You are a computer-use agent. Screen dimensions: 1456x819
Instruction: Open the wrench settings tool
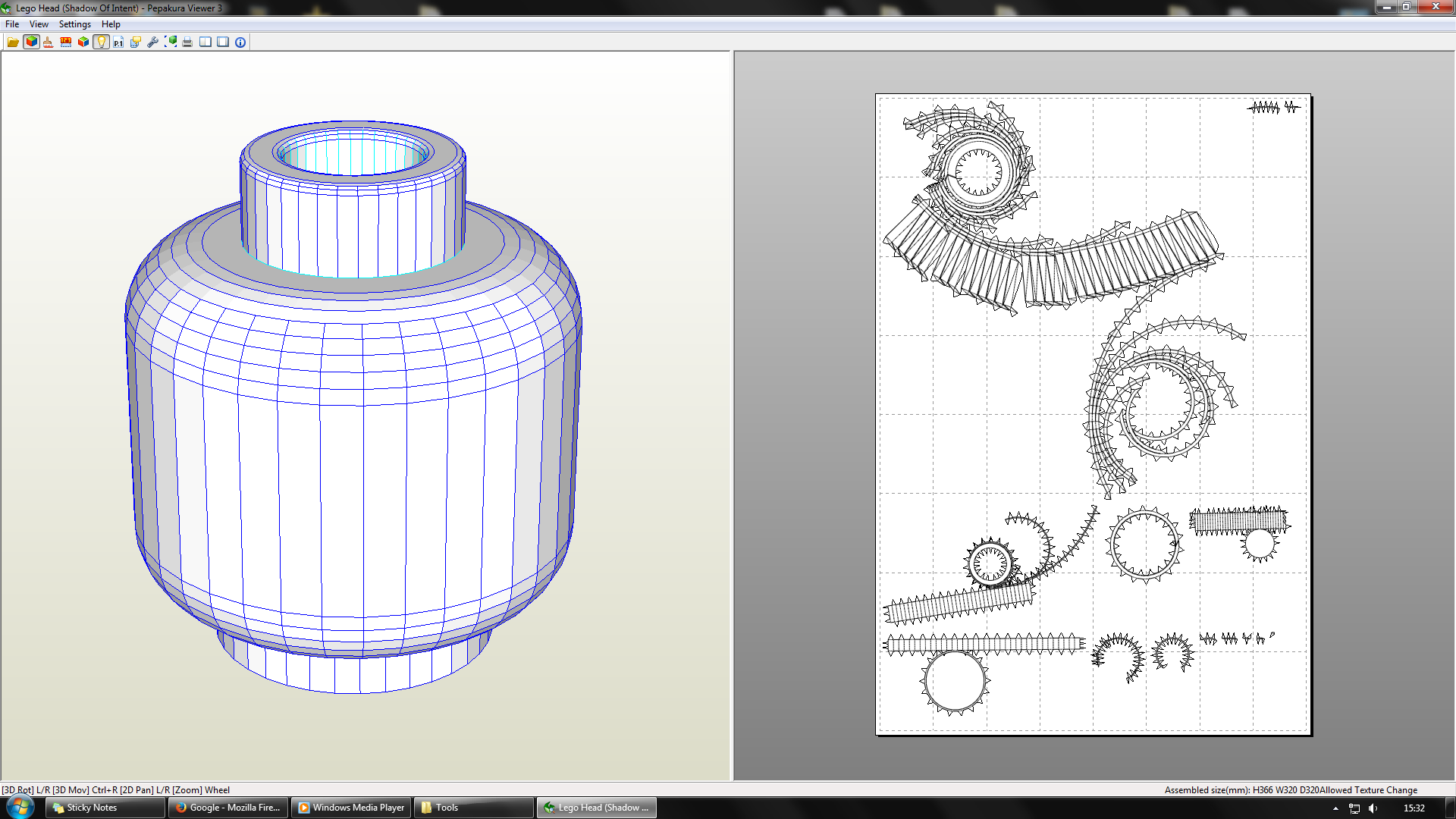point(153,42)
